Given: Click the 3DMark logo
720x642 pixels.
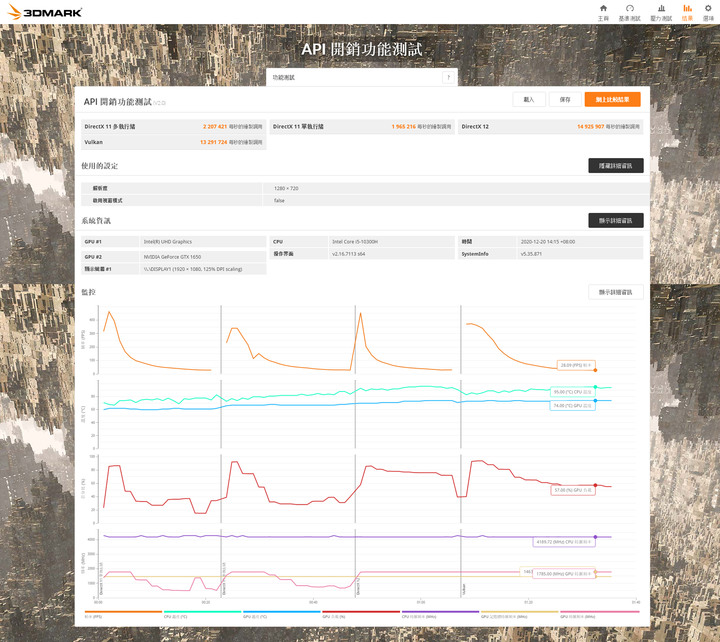Looking at the screenshot, I should [x=44, y=12].
